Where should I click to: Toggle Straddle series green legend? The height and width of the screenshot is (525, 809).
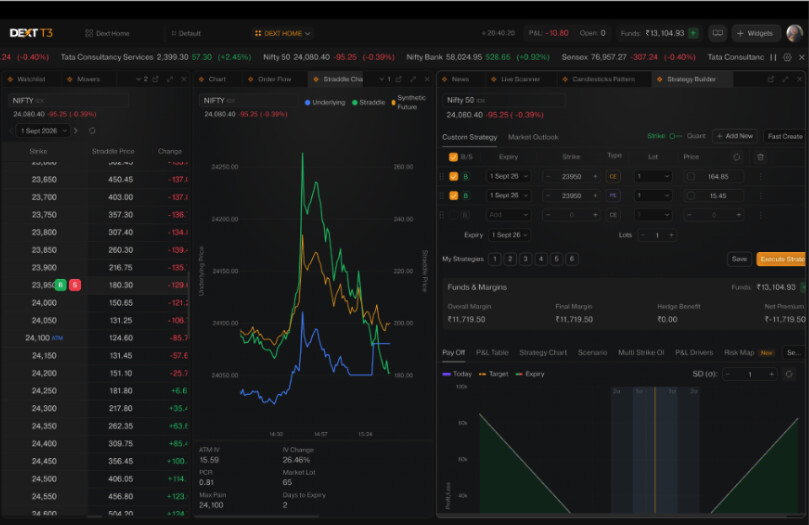tap(368, 102)
